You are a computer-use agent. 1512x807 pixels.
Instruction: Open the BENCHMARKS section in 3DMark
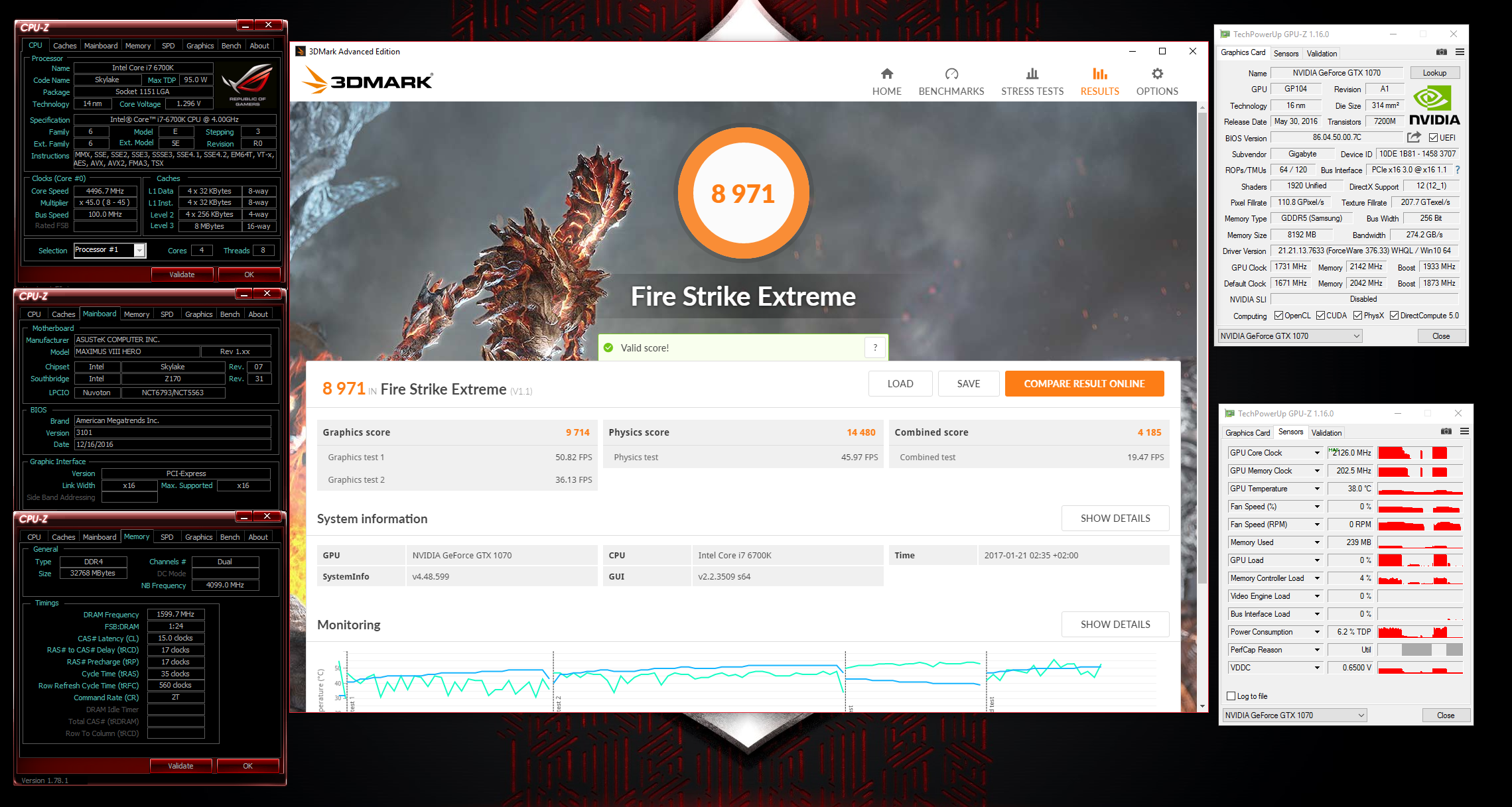[951, 82]
